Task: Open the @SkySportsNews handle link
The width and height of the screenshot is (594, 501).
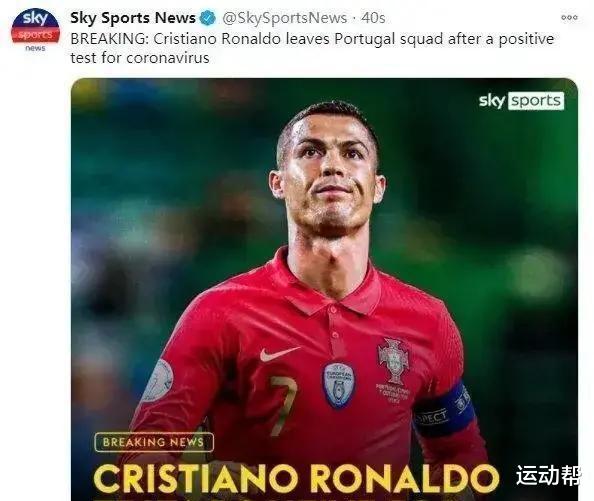Action: [x=284, y=18]
